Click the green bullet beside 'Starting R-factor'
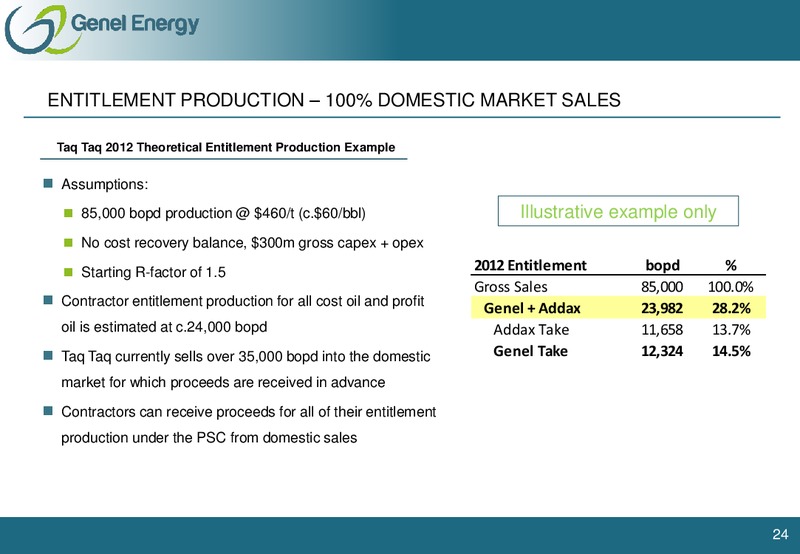Viewport: 800px width, 554px height. coord(68,272)
